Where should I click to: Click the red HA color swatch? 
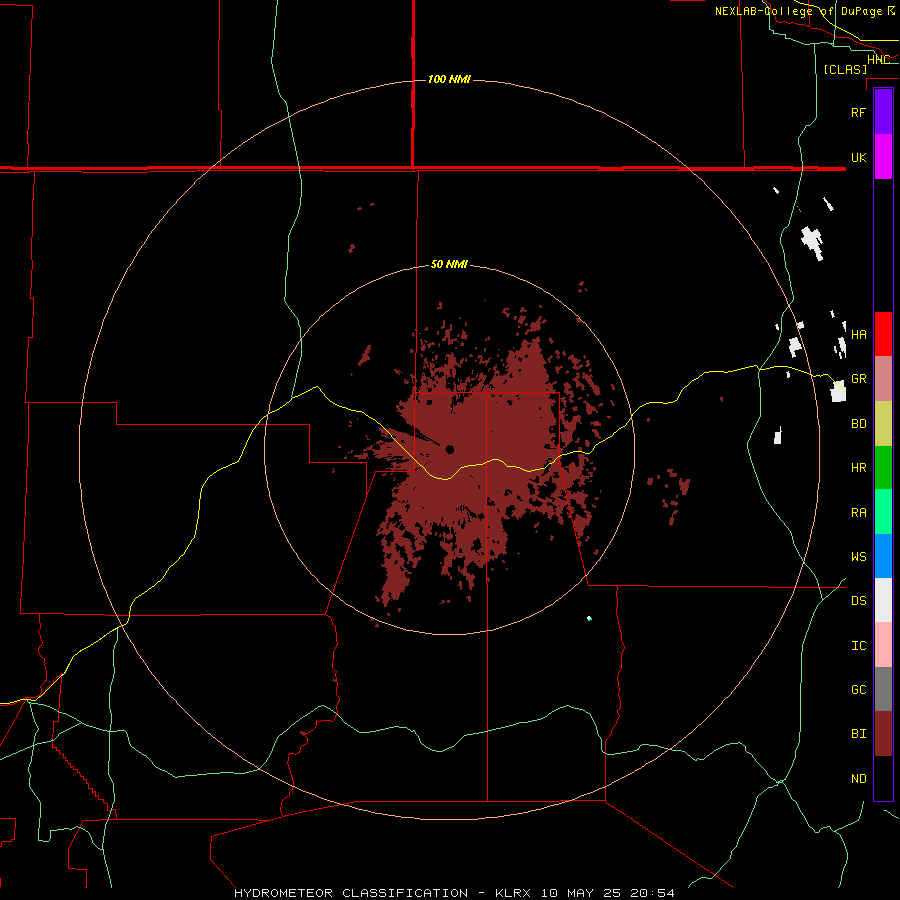click(883, 334)
